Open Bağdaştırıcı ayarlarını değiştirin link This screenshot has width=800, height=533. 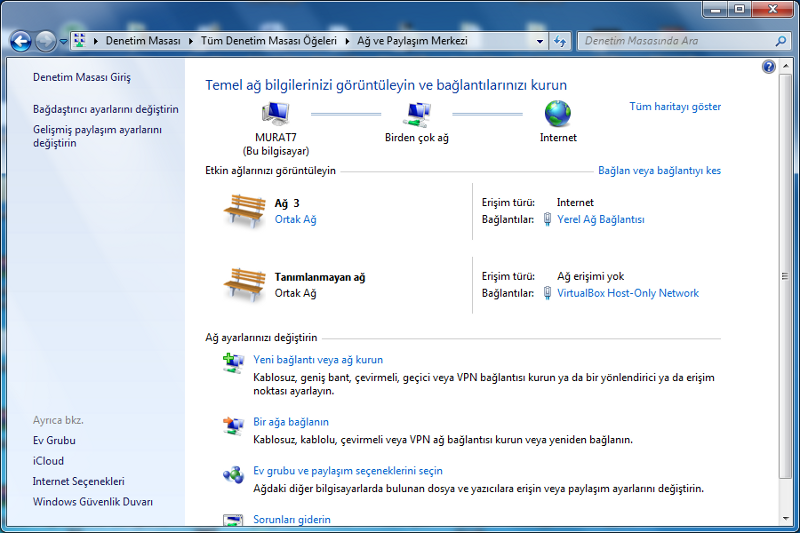(x=106, y=109)
